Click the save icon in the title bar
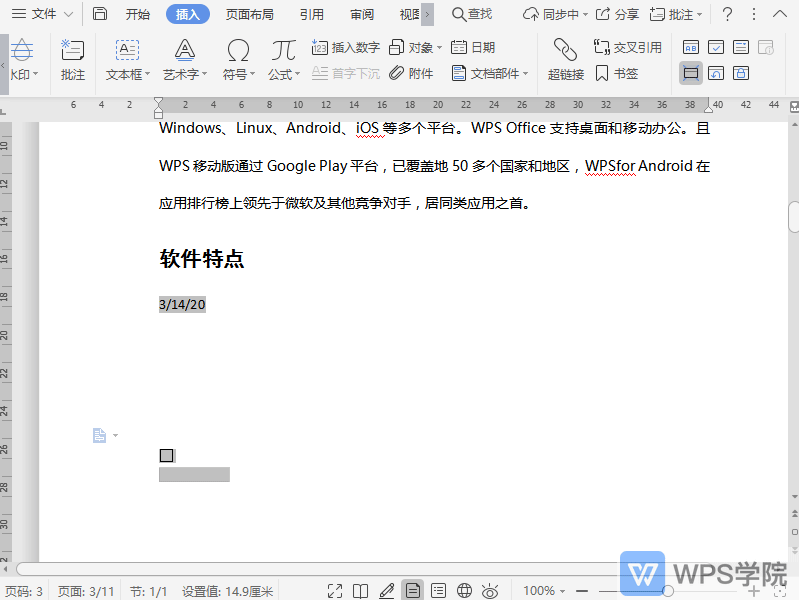This screenshot has width=799, height=600. [100, 14]
